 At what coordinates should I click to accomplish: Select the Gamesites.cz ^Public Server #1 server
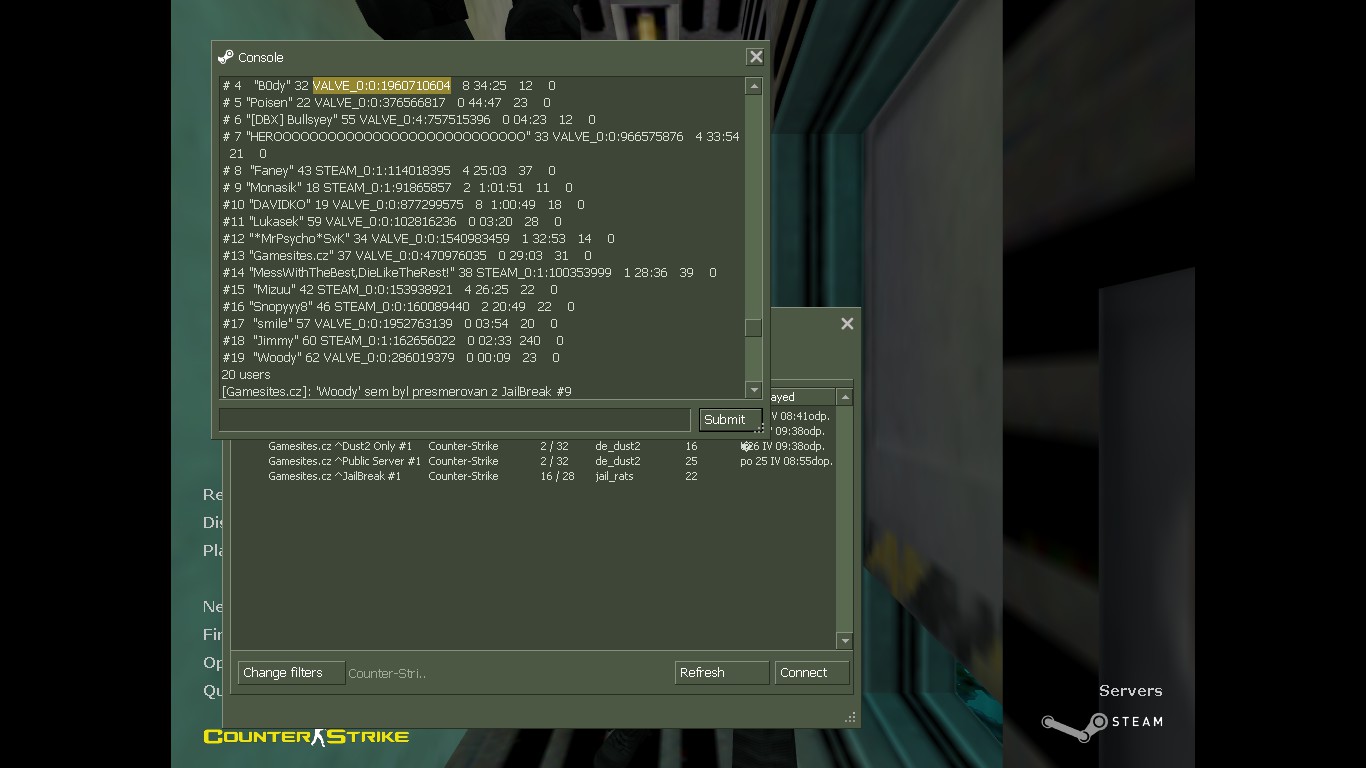(344, 461)
